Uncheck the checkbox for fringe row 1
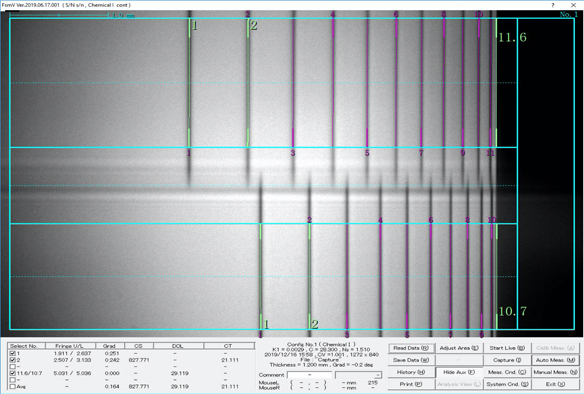Viewport: 584px width, 394px height. point(13,353)
